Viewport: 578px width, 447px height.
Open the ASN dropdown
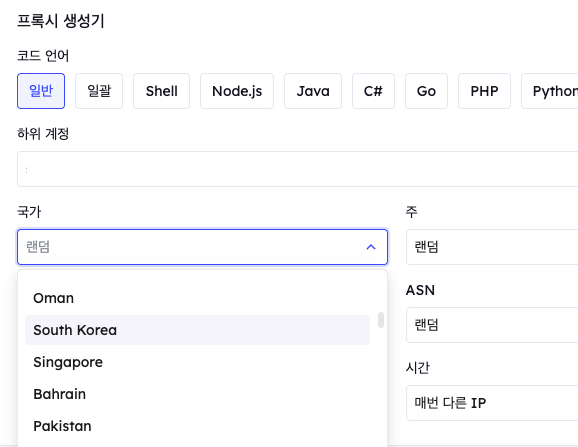[492, 325]
